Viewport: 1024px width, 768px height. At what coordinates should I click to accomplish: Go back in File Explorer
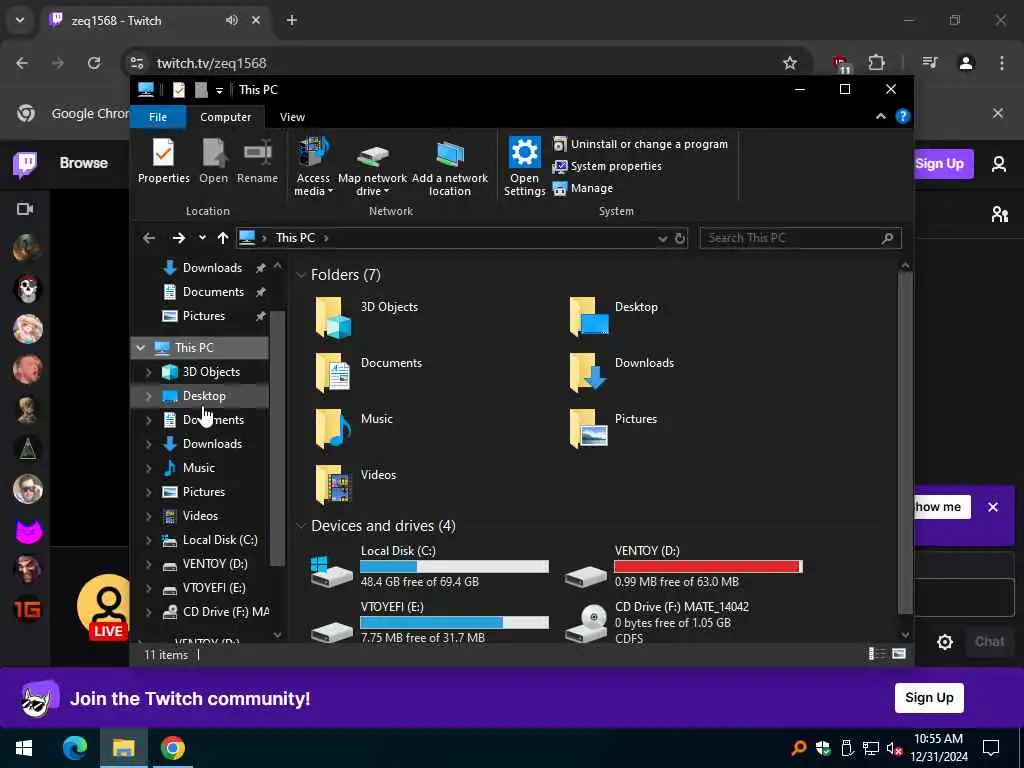[149, 238]
